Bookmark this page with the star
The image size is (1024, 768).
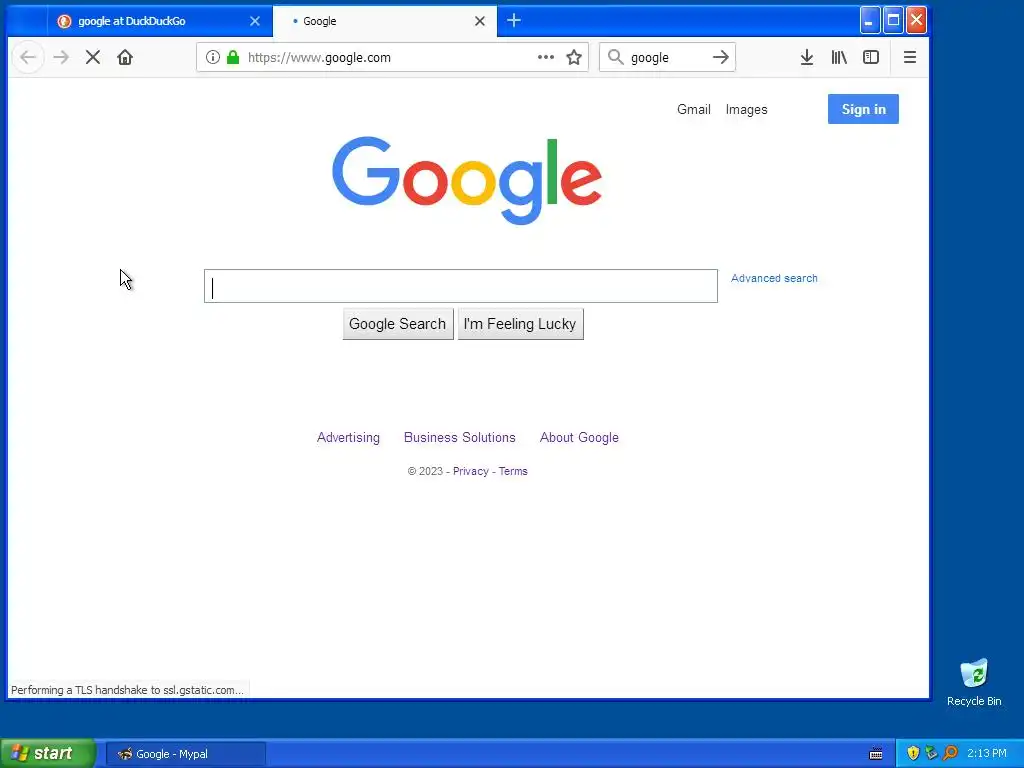[574, 57]
